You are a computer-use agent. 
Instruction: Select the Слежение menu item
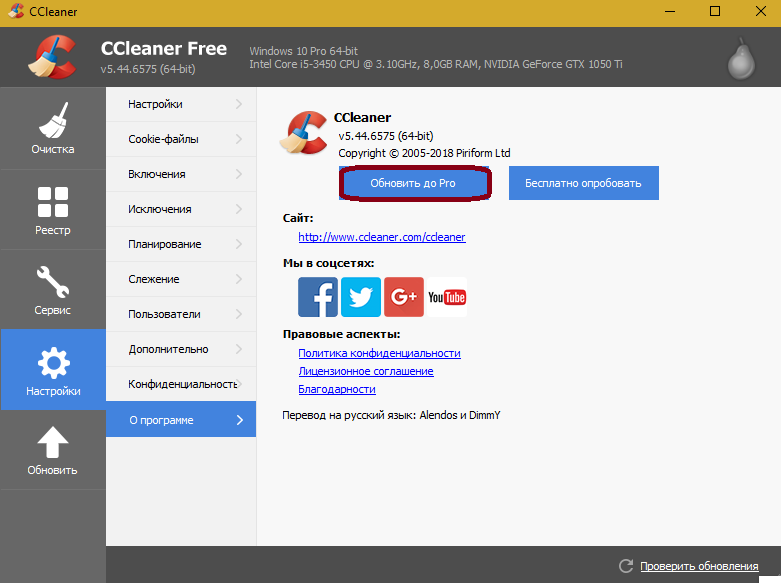tap(154, 279)
